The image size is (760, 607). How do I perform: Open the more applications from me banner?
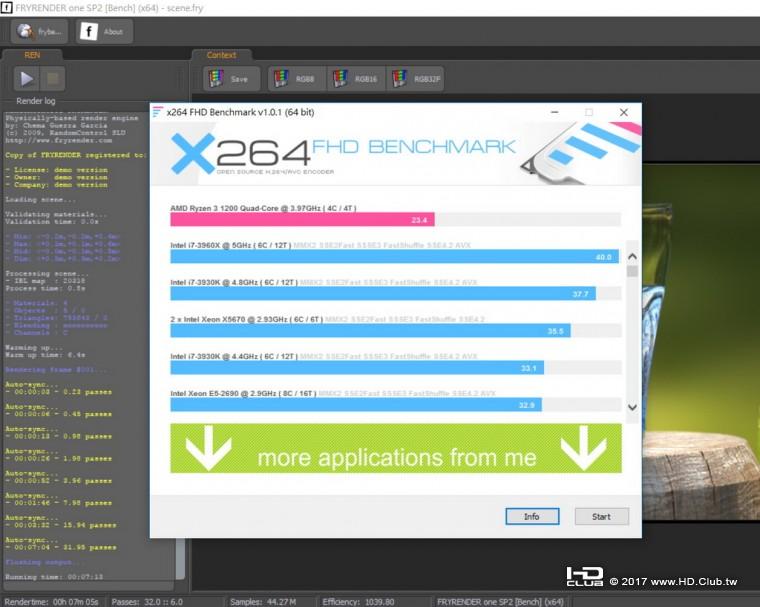click(395, 447)
